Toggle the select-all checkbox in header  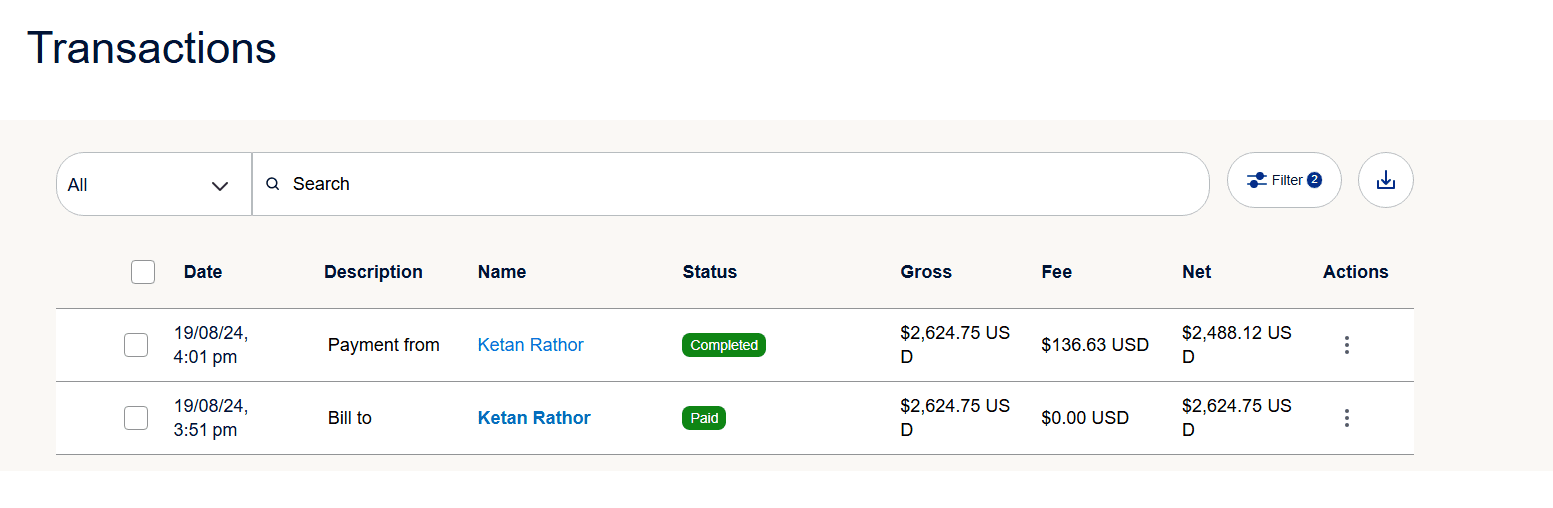(x=143, y=272)
